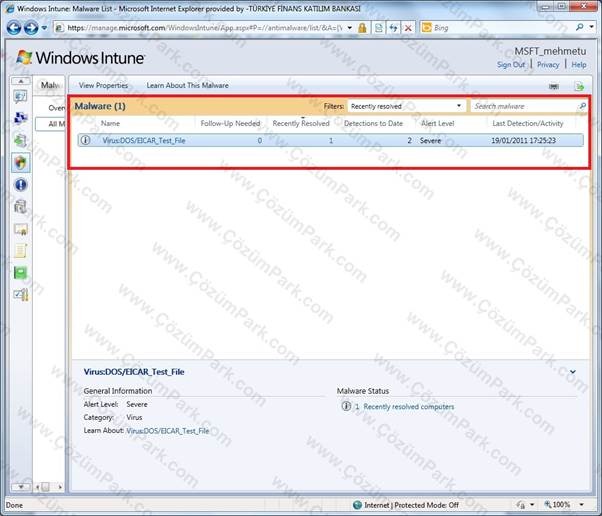
Task: Open the Bing search provider dropdown arrow
Action: (x=592, y=27)
